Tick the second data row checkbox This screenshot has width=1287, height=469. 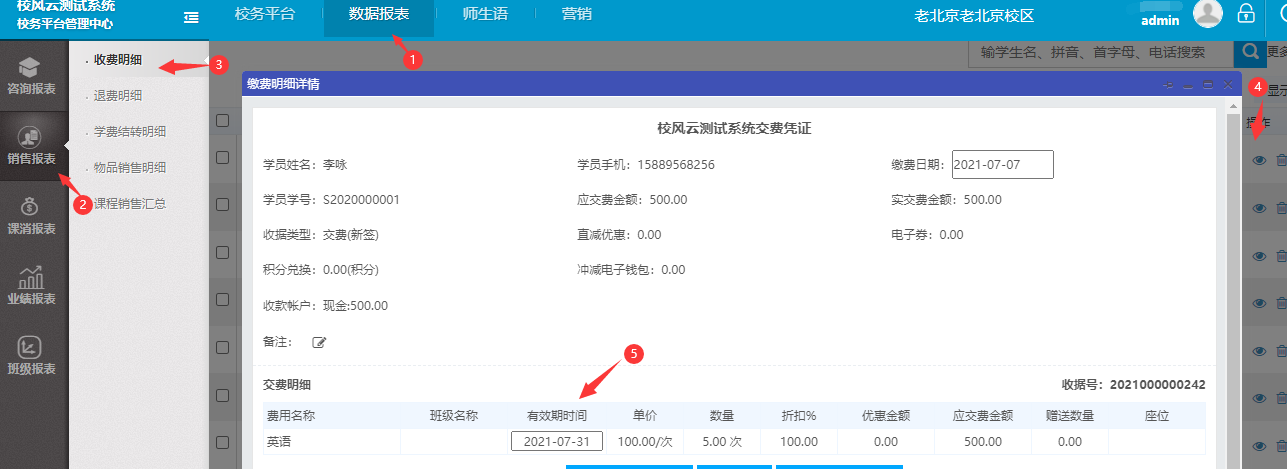point(223,206)
